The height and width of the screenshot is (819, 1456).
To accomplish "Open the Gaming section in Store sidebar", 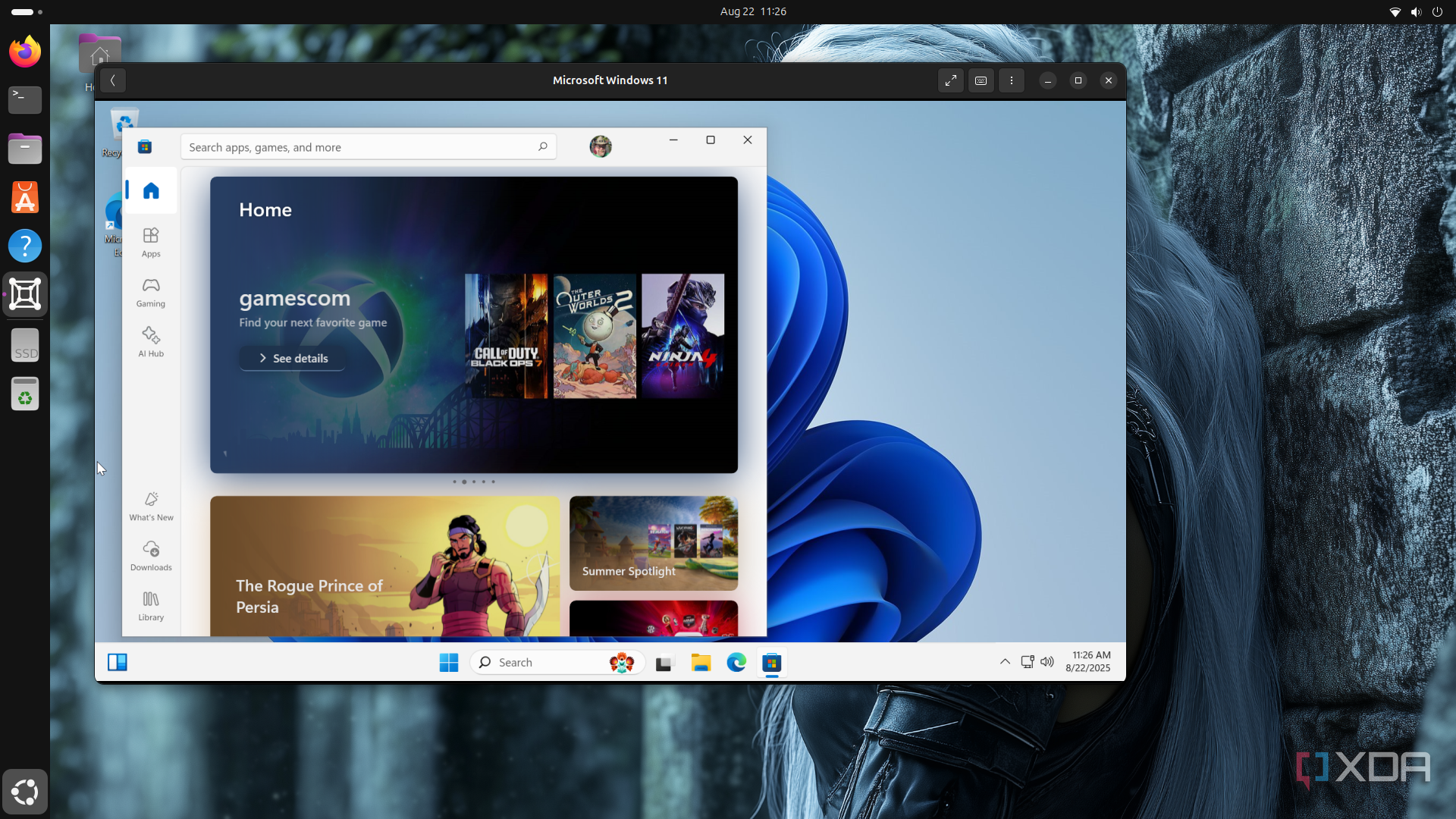I will tap(151, 293).
